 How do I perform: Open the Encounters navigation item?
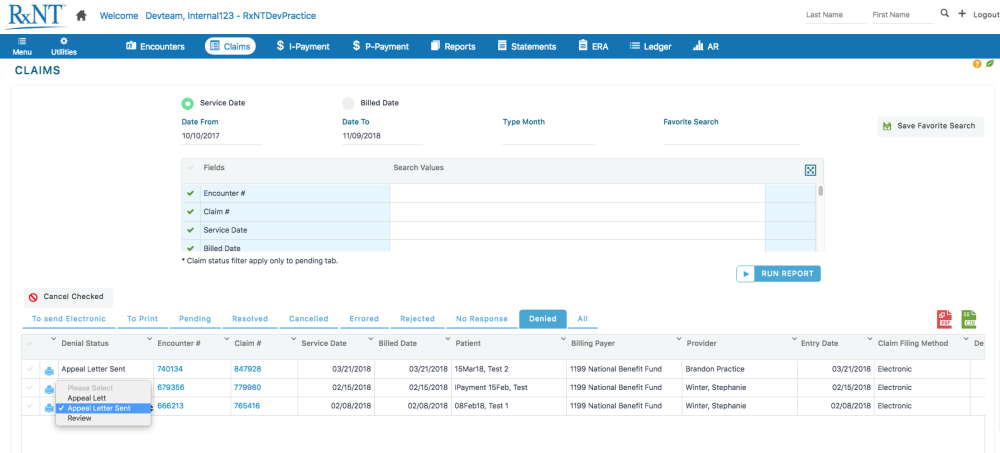[x=156, y=47]
